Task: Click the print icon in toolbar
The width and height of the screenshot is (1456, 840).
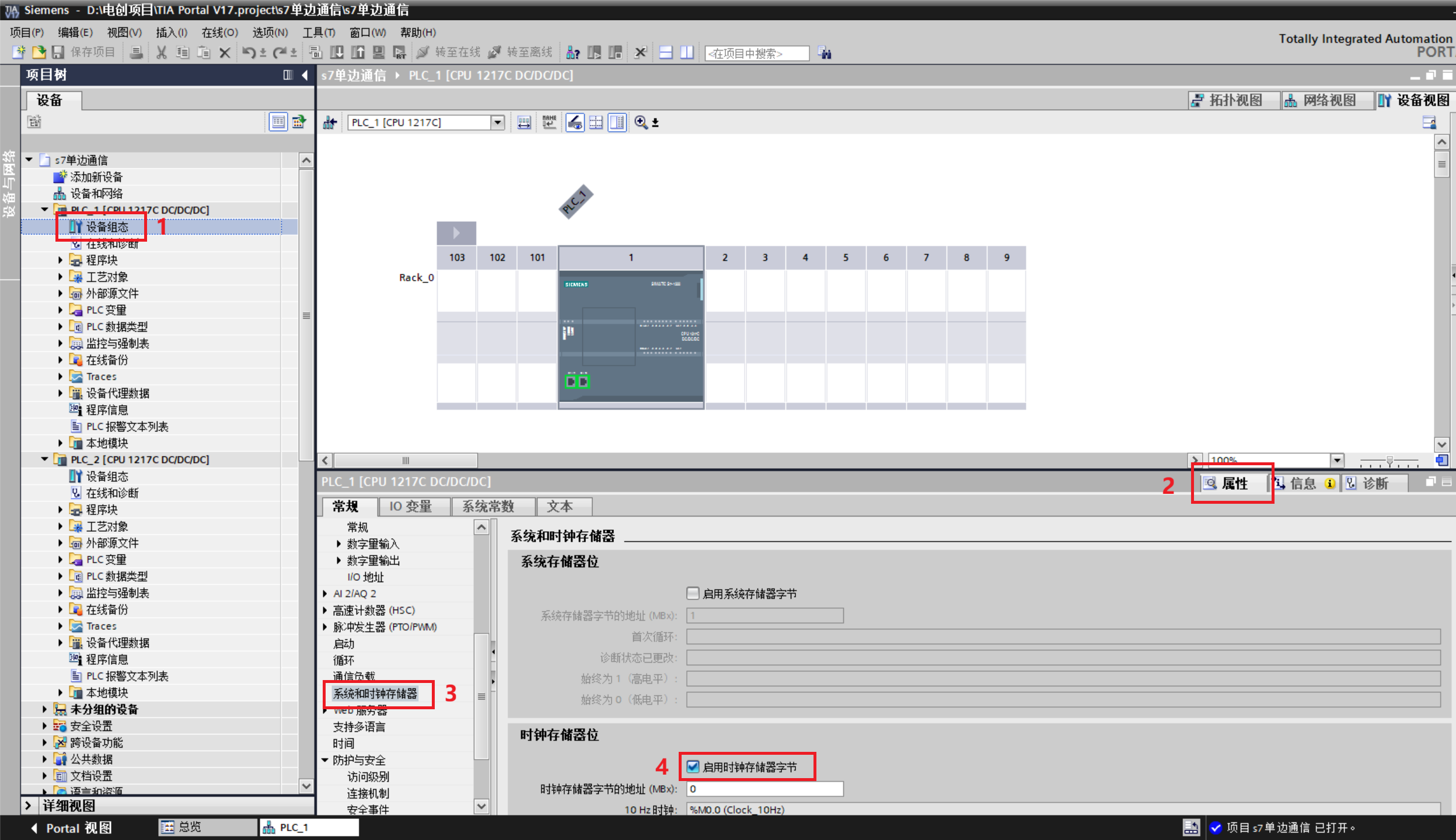Action: 136,53
